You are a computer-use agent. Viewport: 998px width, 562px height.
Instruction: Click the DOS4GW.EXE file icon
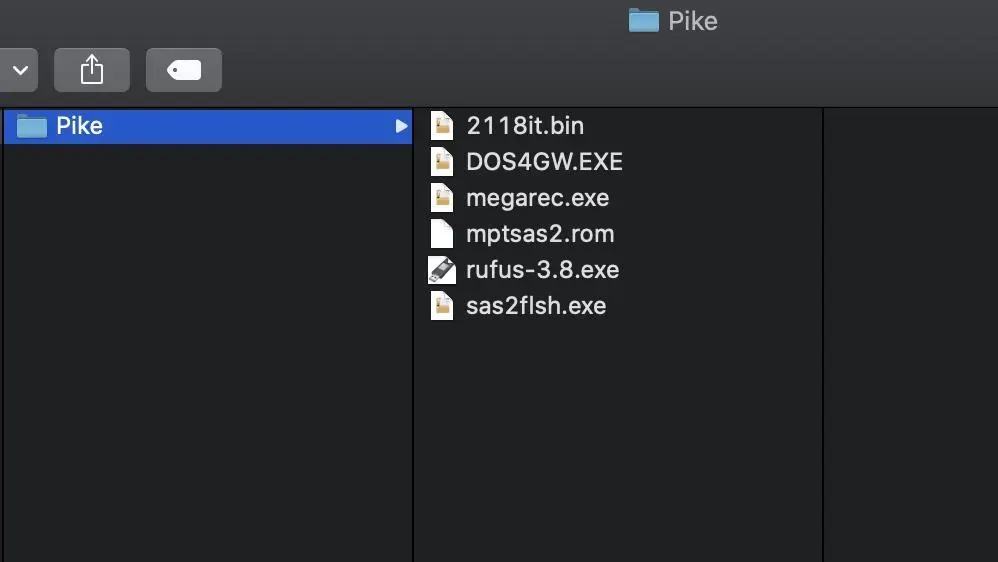pos(442,162)
